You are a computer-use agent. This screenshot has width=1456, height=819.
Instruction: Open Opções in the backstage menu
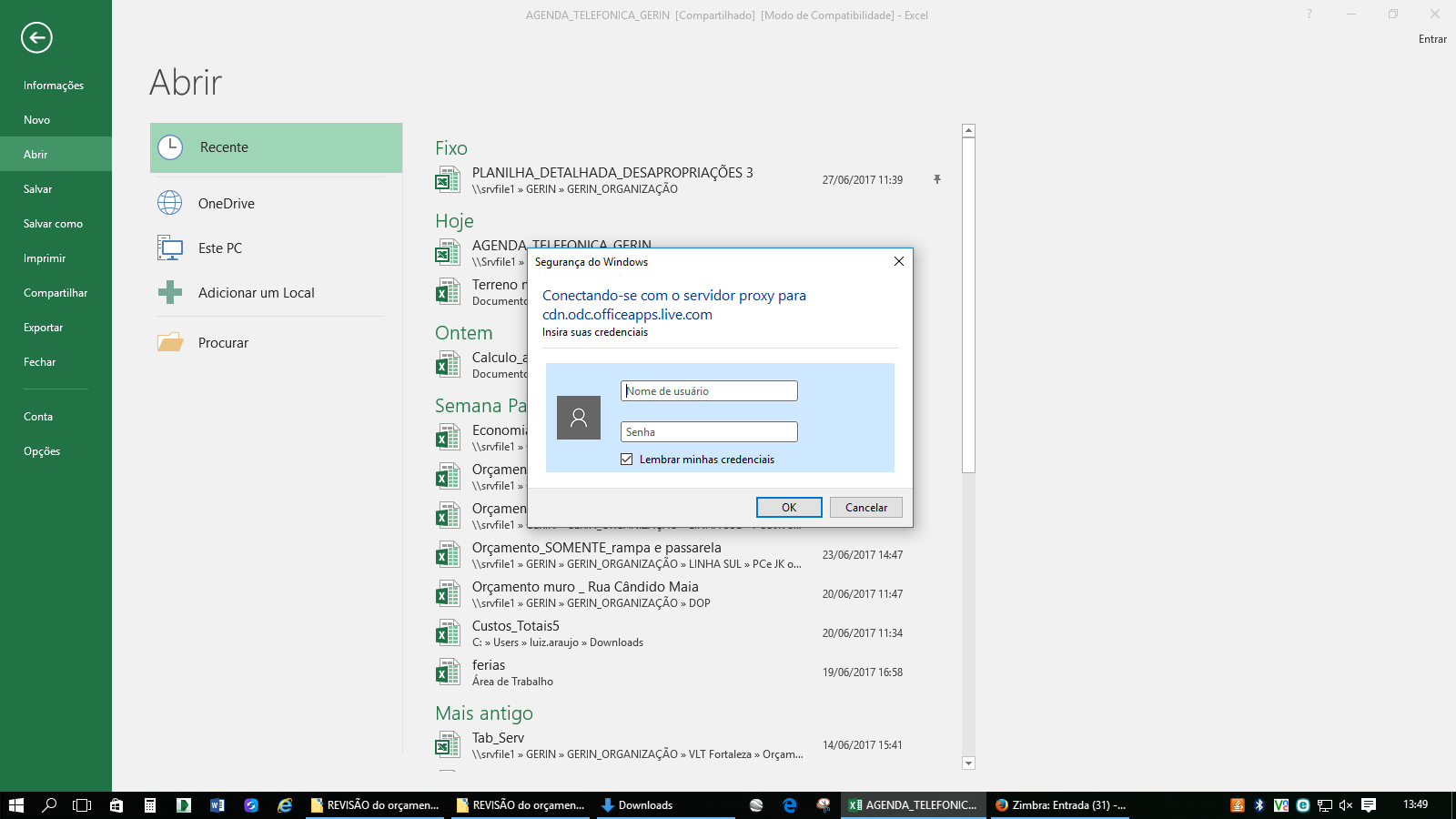tap(42, 451)
